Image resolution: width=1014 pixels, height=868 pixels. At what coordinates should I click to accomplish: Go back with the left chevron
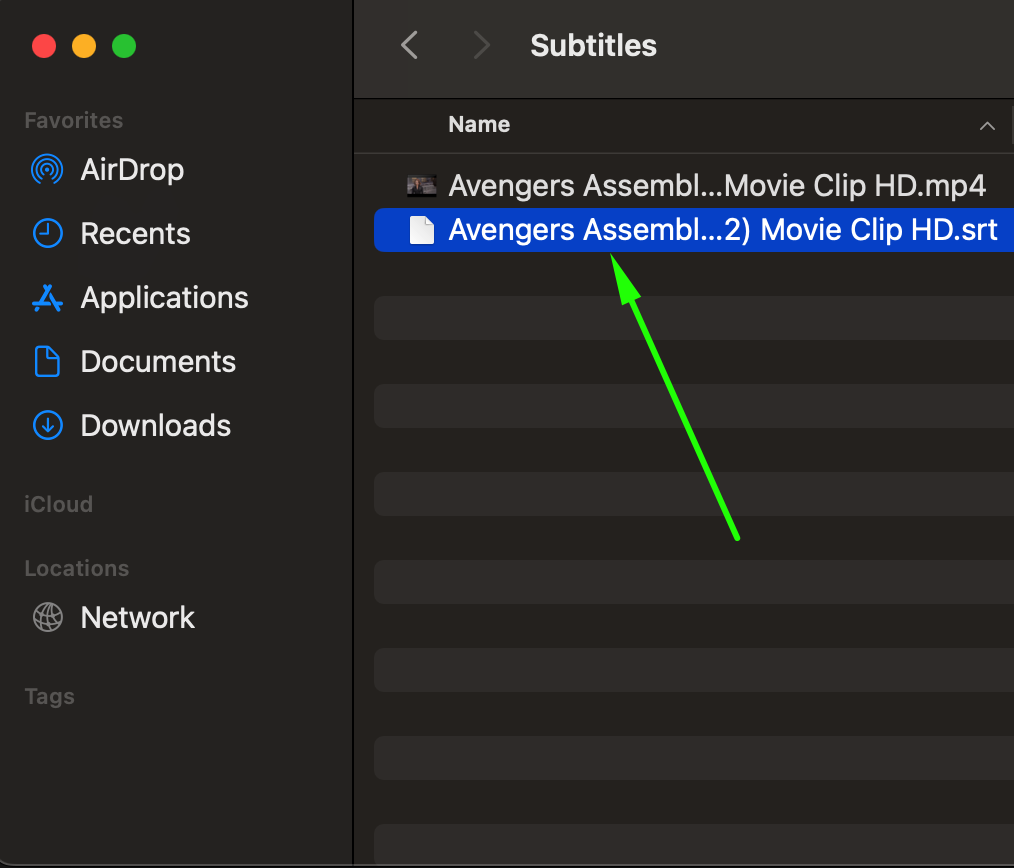pyautogui.click(x=409, y=45)
